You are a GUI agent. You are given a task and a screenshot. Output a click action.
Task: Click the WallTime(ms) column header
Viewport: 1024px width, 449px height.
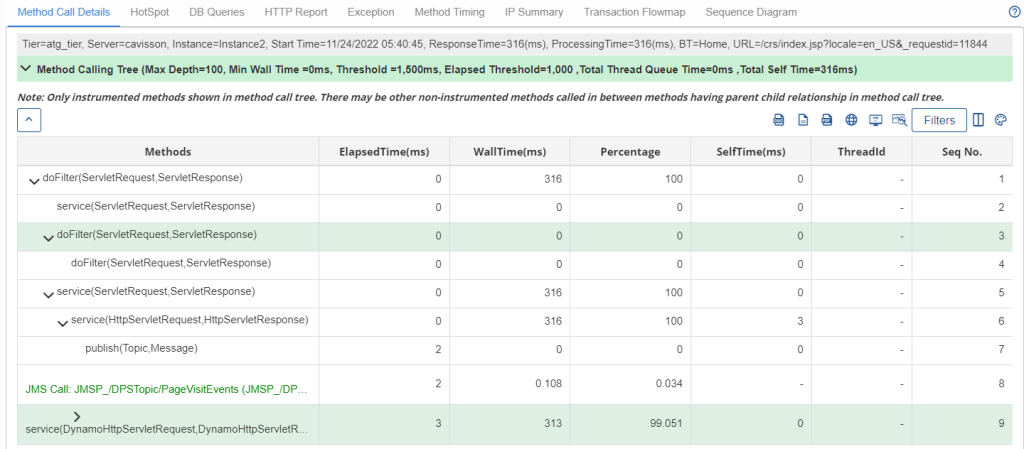[509, 152]
